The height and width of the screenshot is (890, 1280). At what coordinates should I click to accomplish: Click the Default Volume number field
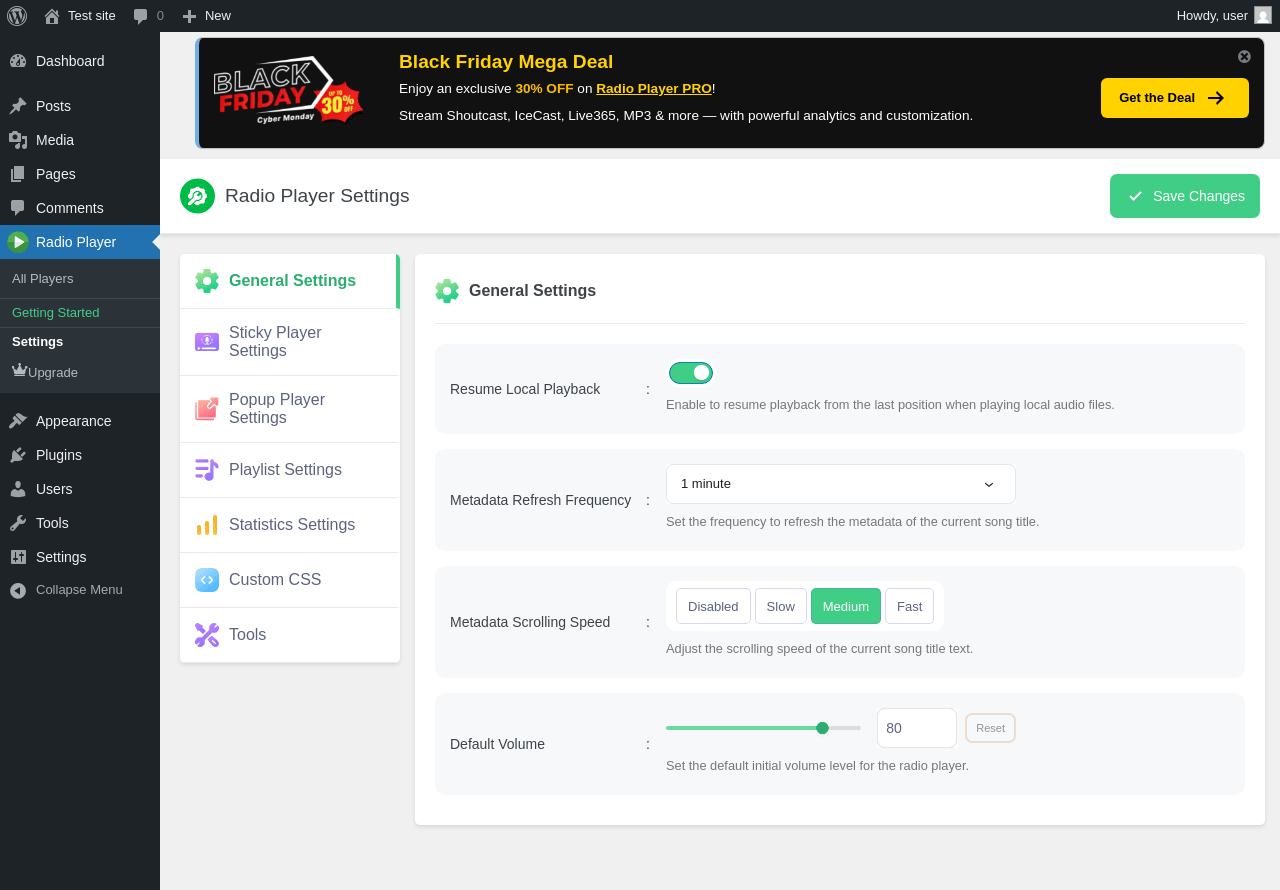[917, 728]
